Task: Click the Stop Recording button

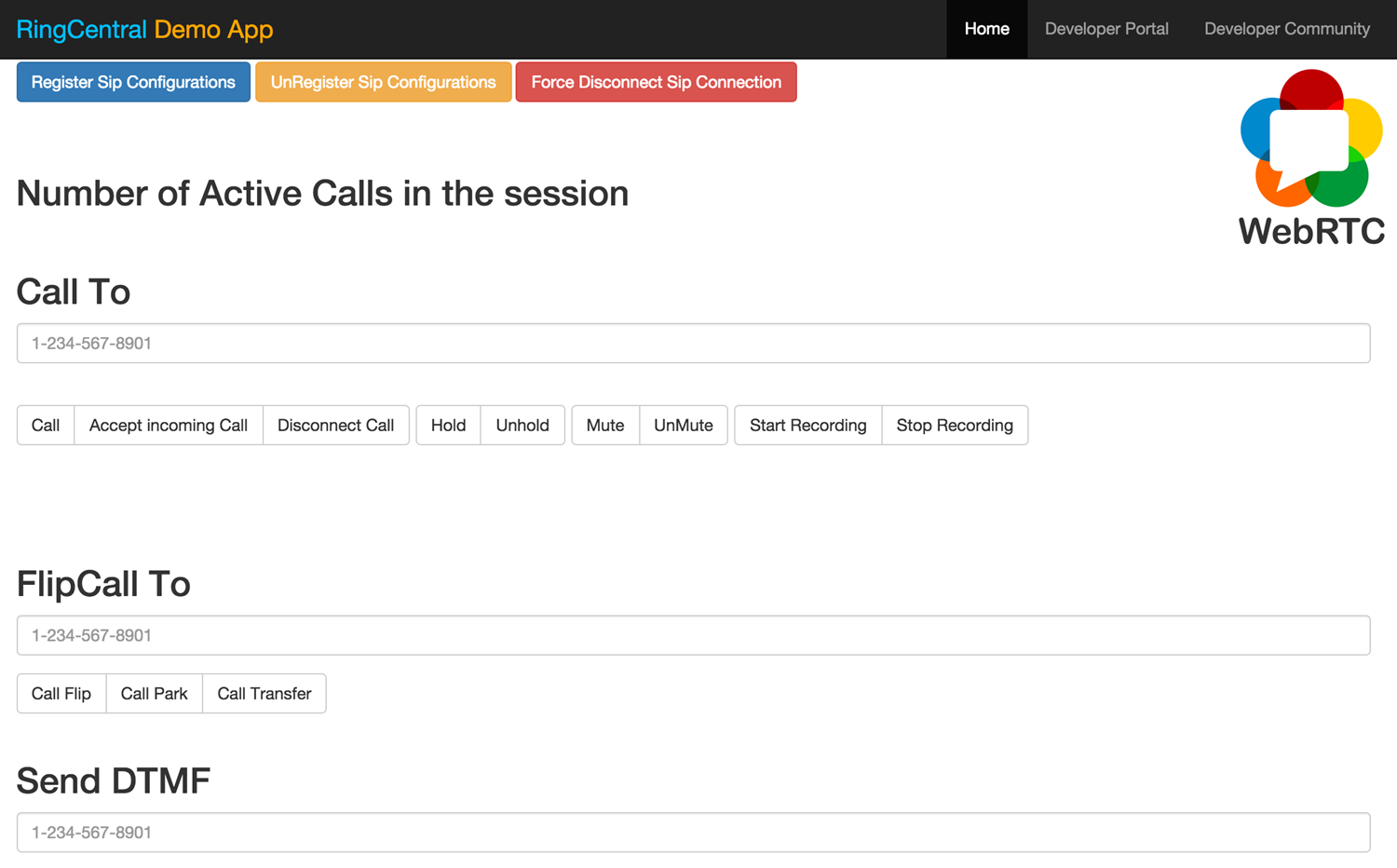Action: point(955,426)
